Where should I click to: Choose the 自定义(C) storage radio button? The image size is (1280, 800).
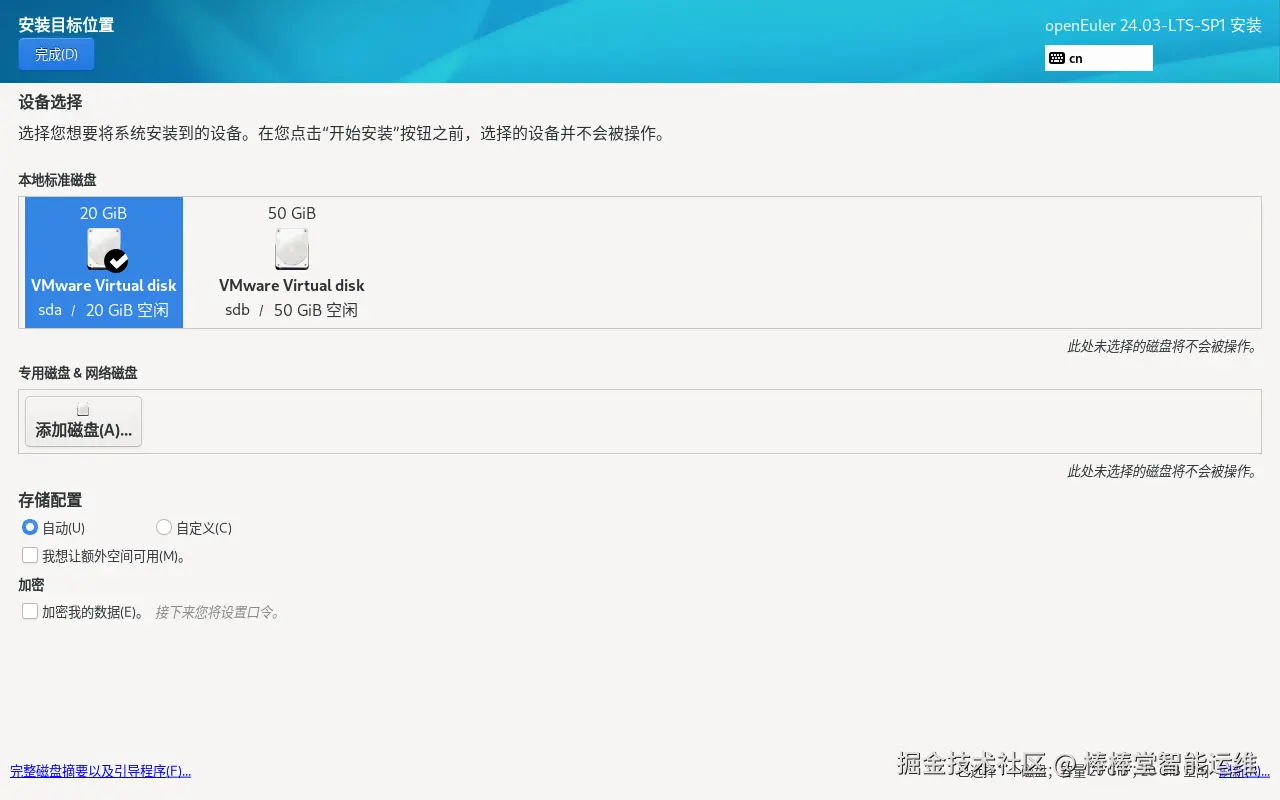(164, 527)
